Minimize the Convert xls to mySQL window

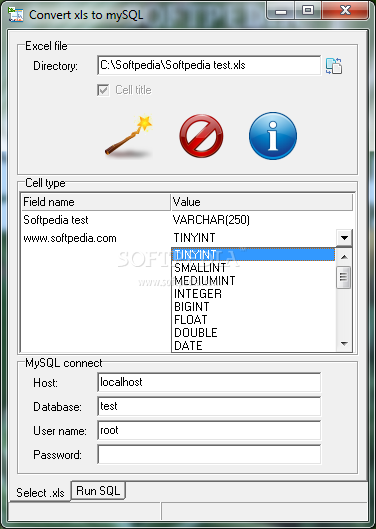pyautogui.click(x=281, y=10)
